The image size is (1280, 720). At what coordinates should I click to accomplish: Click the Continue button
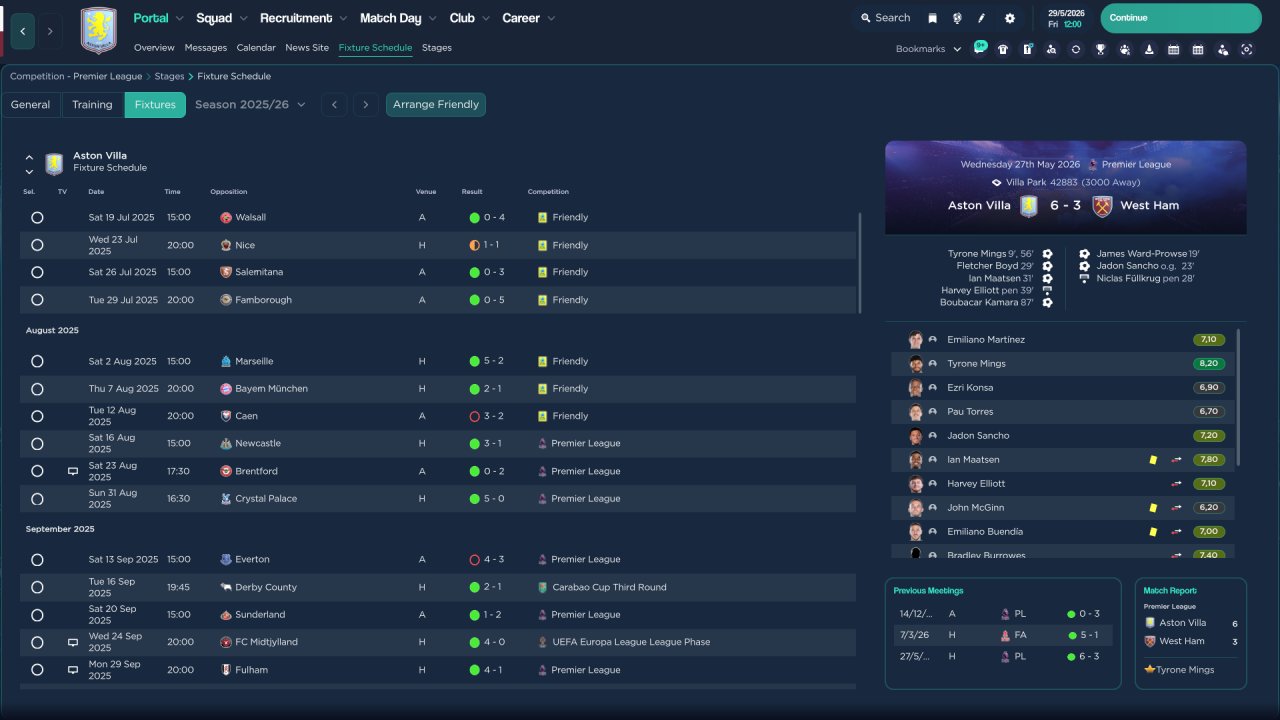(1181, 18)
